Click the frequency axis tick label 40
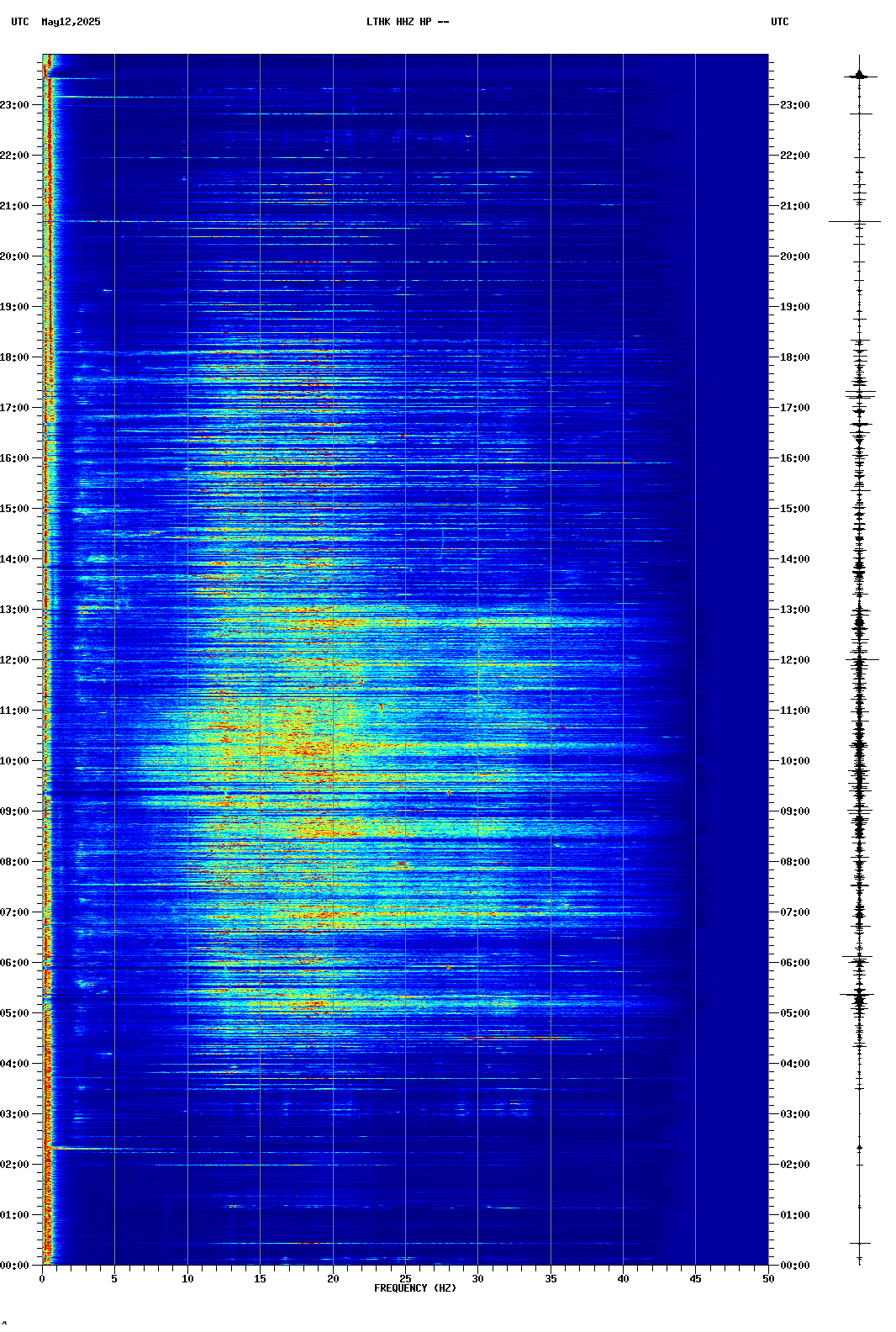The width and height of the screenshot is (896, 1332). [623, 1279]
